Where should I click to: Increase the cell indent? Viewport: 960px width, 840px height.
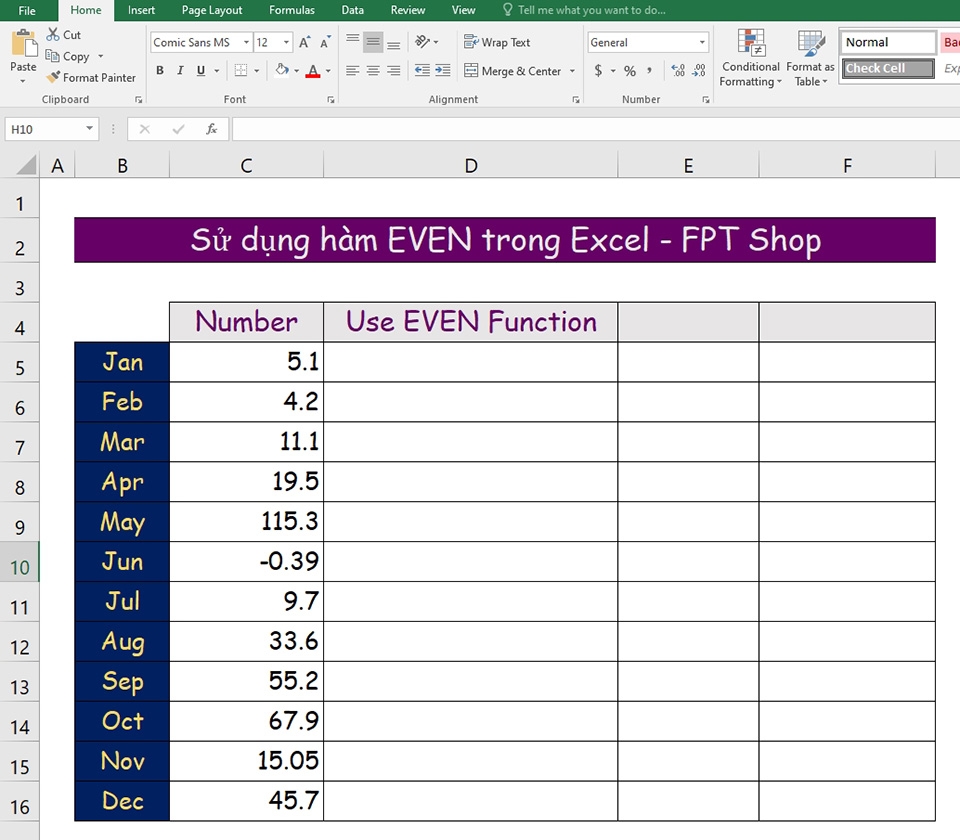[x=443, y=70]
